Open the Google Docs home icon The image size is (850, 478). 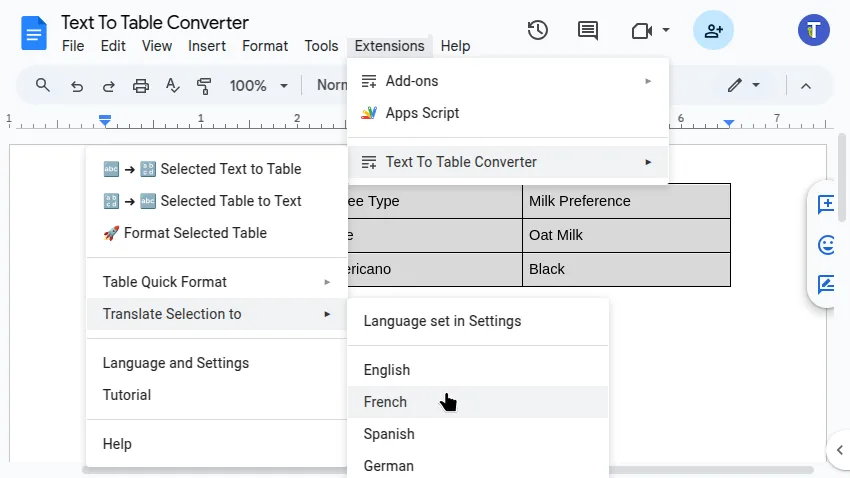point(34,34)
